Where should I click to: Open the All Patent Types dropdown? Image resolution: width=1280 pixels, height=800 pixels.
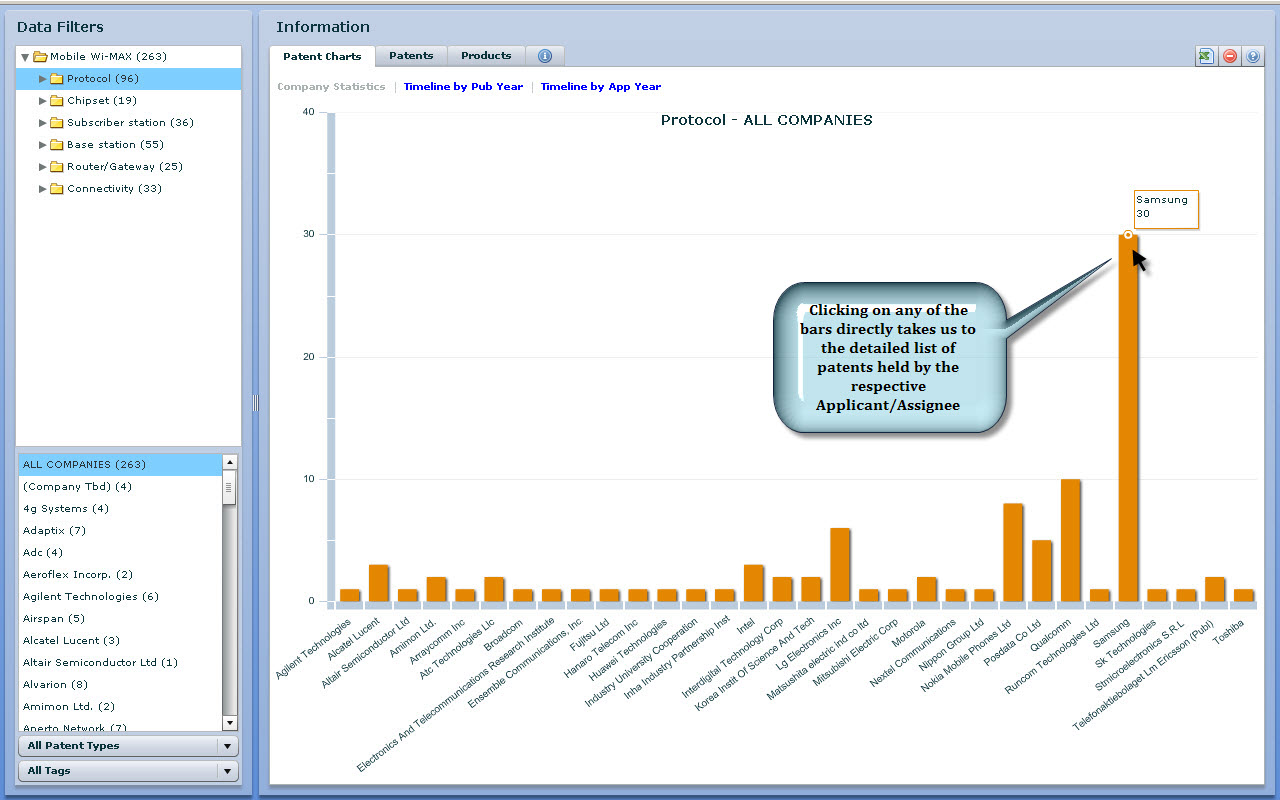[228, 746]
